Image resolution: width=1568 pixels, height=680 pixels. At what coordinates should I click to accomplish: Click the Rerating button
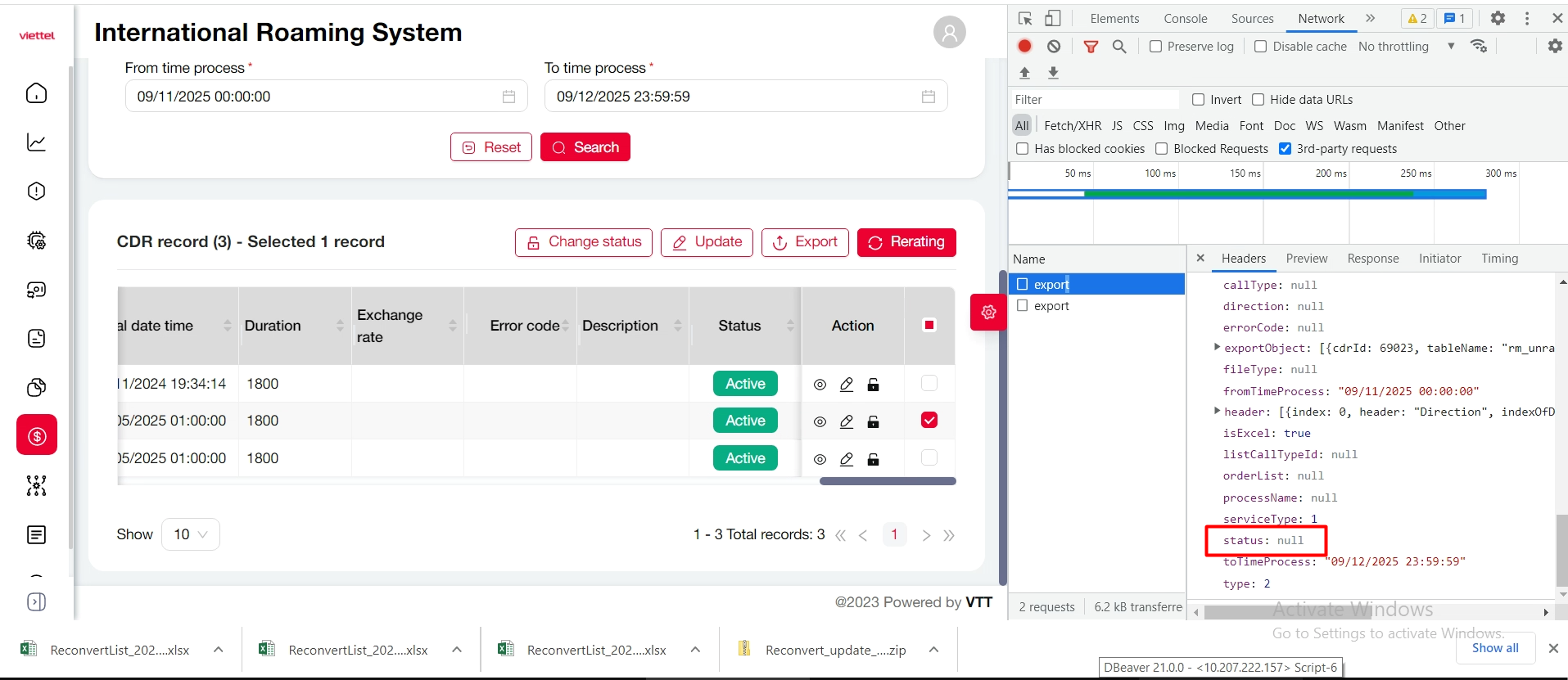coord(906,242)
